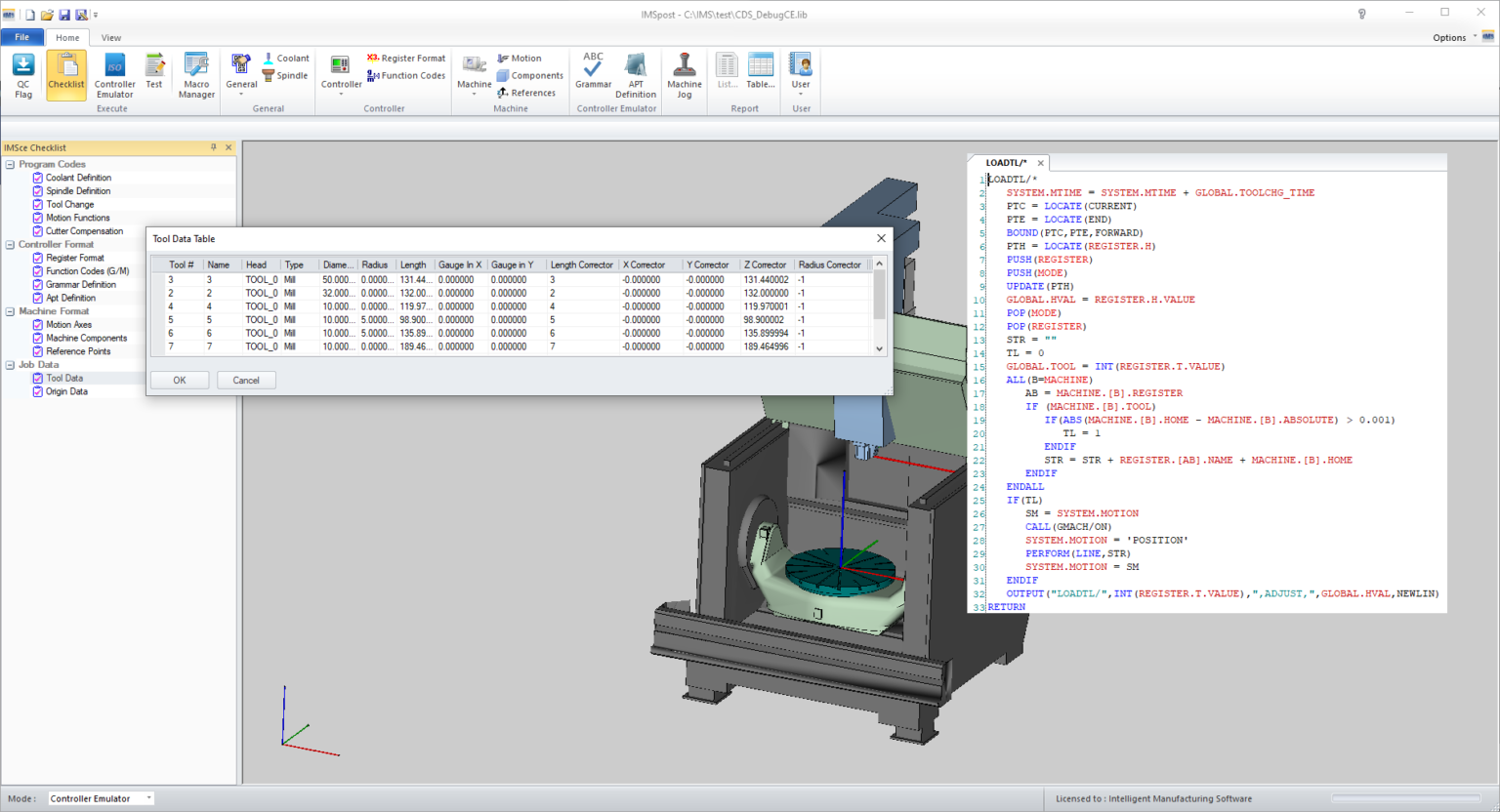Image resolution: width=1500 pixels, height=812 pixels.
Task: Cancel the Tool Data Table dialog
Action: tap(246, 380)
